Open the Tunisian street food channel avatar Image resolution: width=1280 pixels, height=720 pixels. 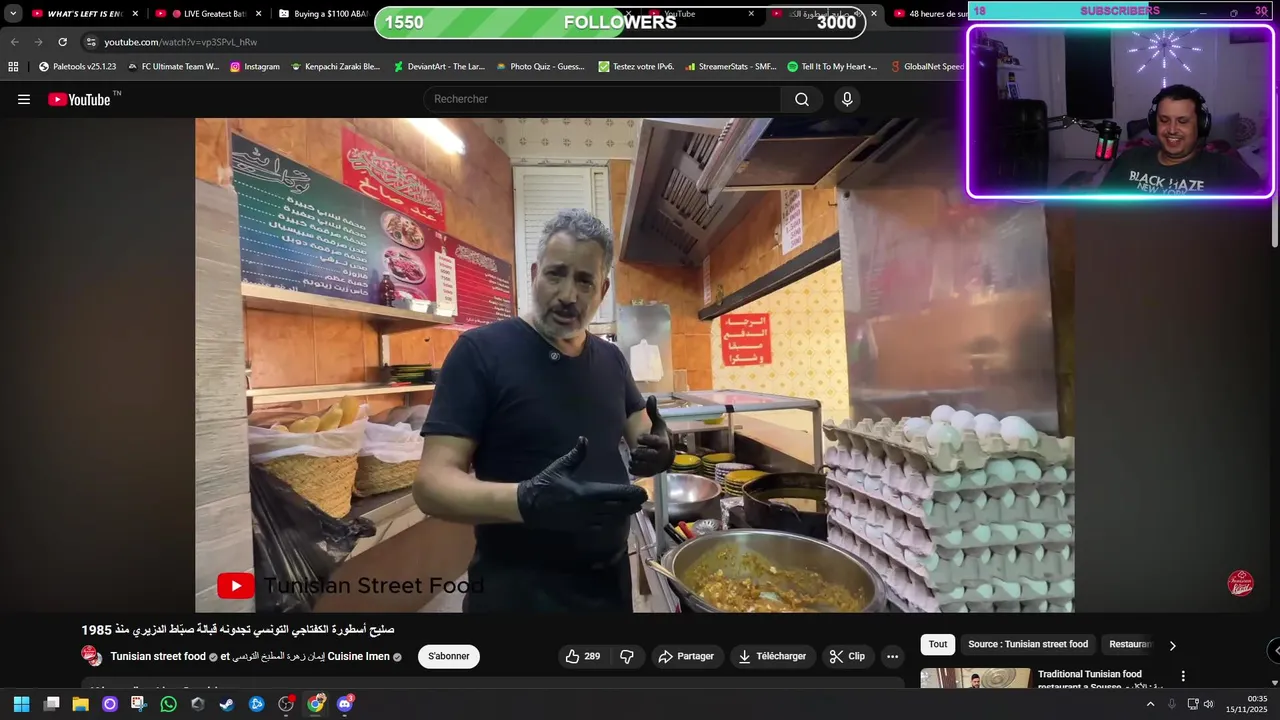click(x=91, y=656)
